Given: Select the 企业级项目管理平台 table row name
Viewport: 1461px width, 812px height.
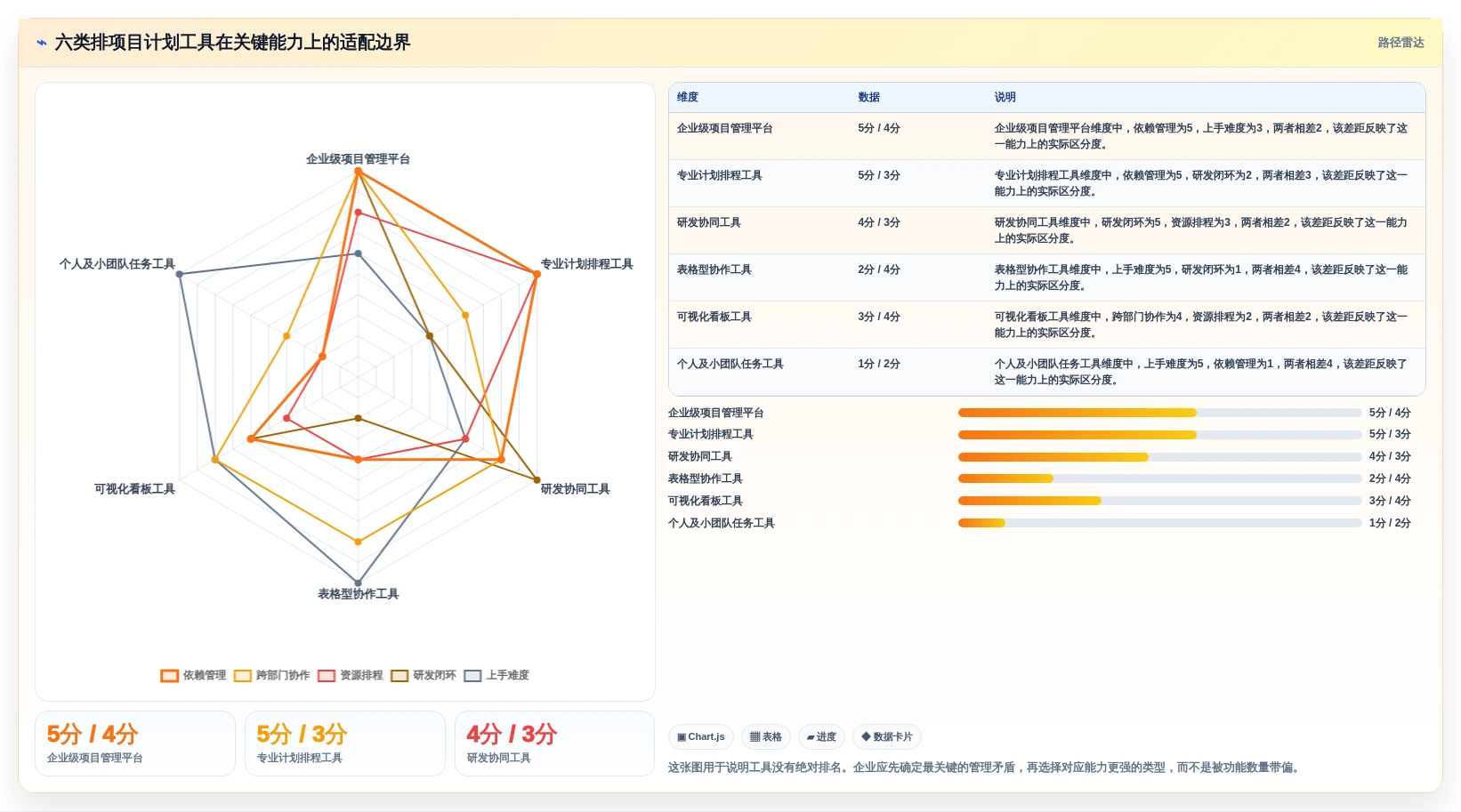Looking at the screenshot, I should click(725, 128).
